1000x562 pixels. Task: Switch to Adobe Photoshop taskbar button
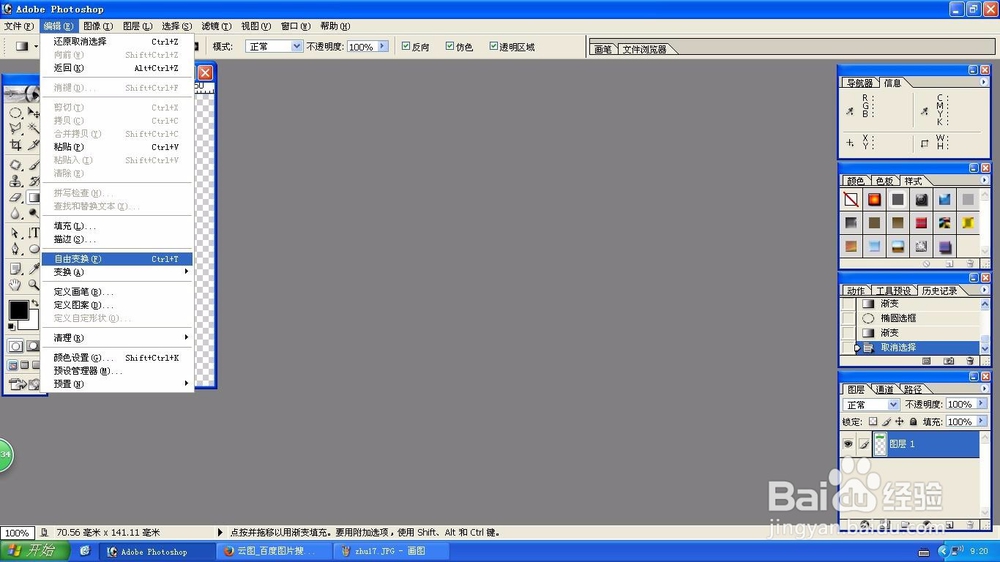[157, 551]
